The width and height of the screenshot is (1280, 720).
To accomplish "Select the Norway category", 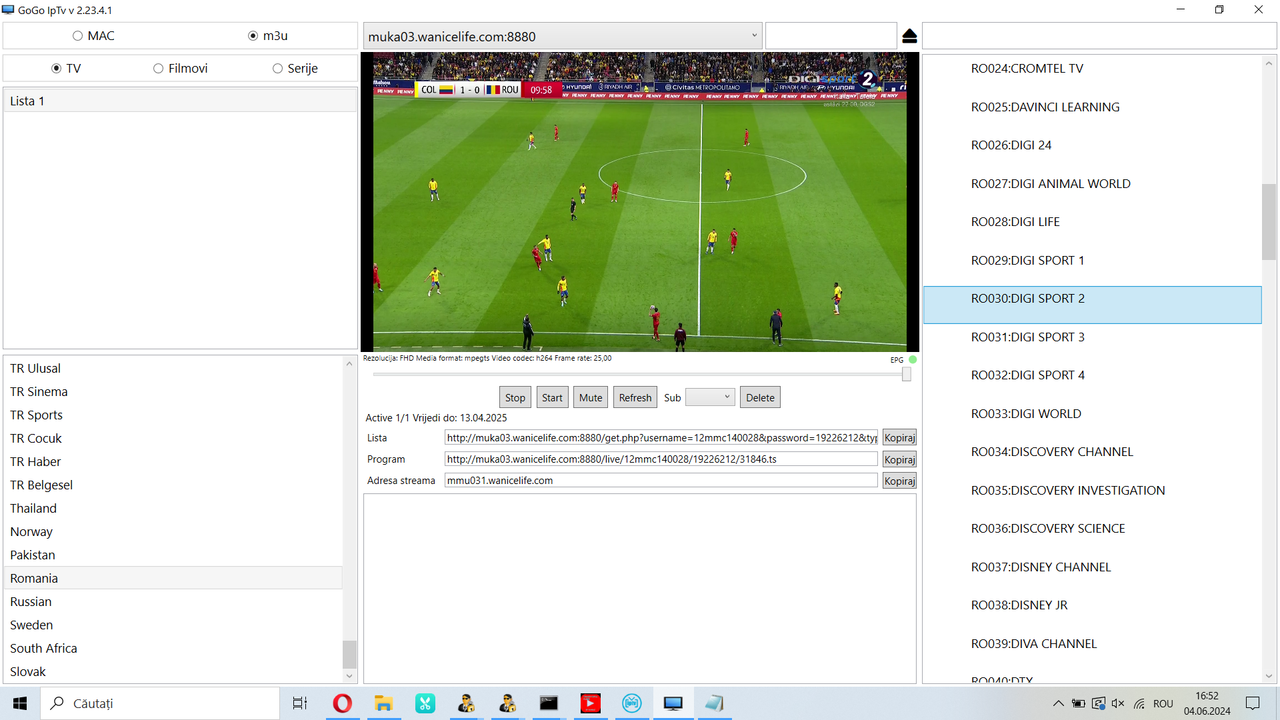I will [172, 532].
